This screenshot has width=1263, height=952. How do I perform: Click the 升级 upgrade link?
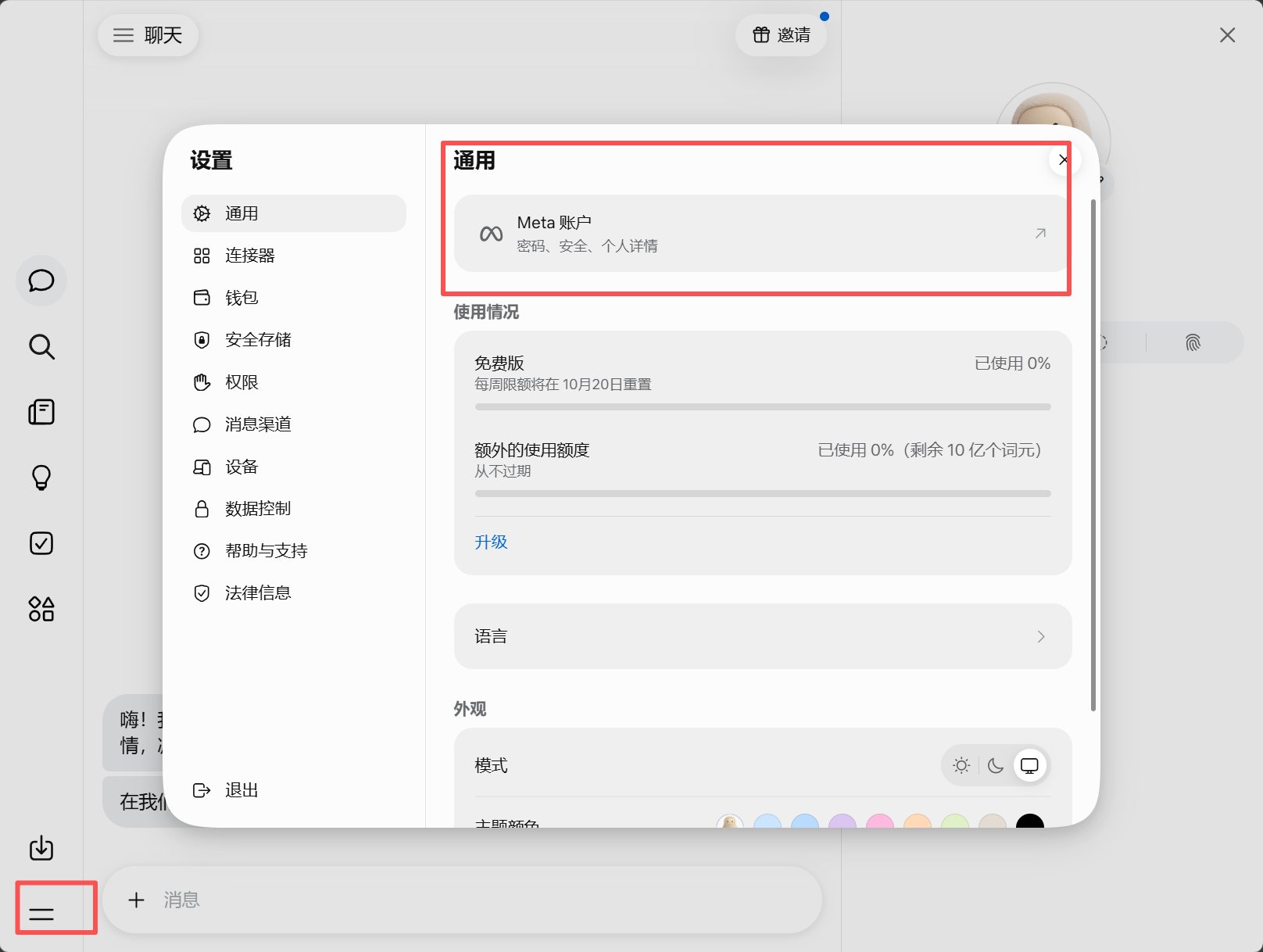tap(491, 542)
